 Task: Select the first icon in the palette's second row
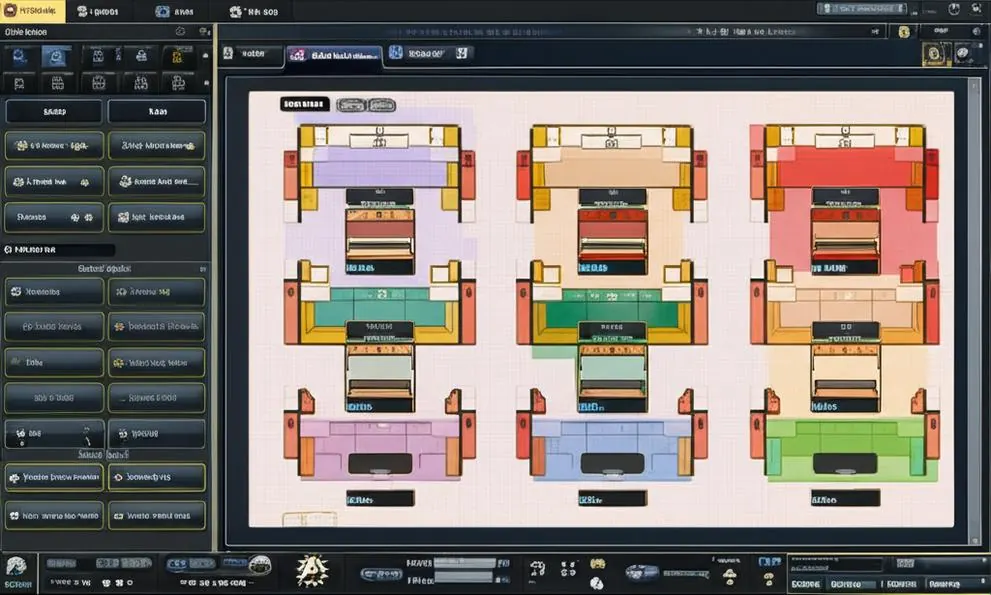coord(19,83)
